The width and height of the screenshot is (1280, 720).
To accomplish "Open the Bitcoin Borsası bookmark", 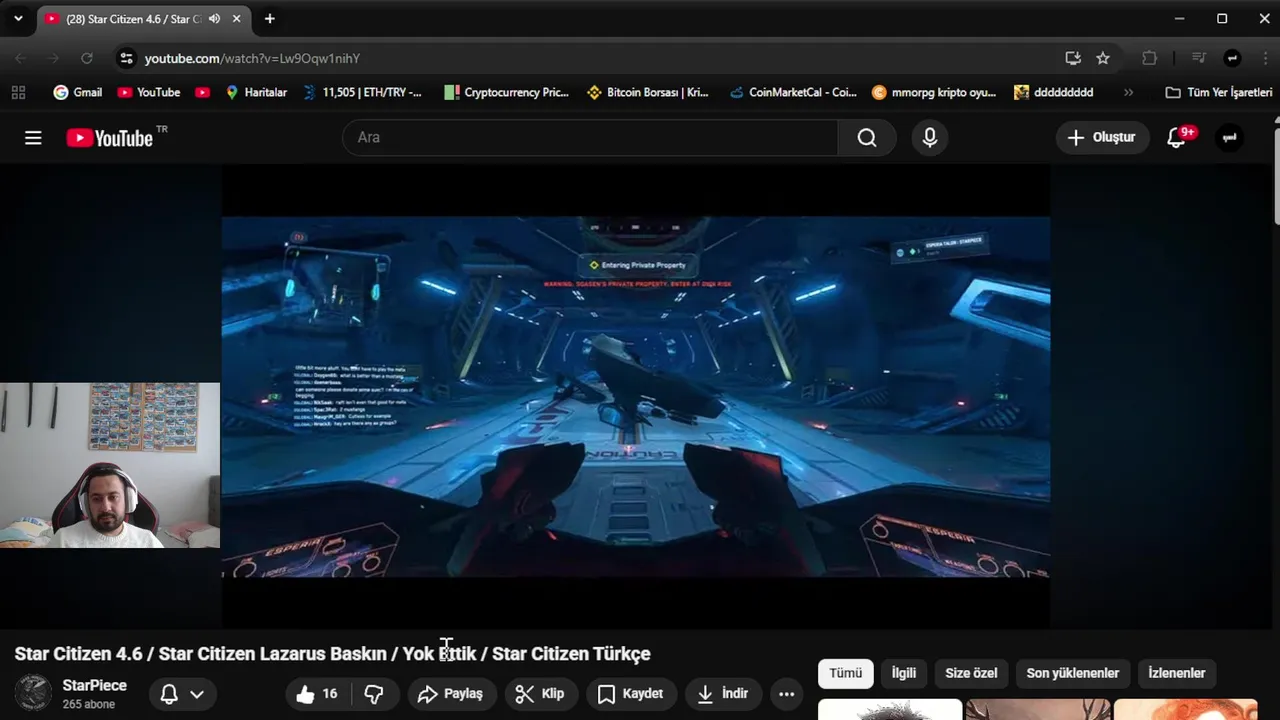I will 648,92.
